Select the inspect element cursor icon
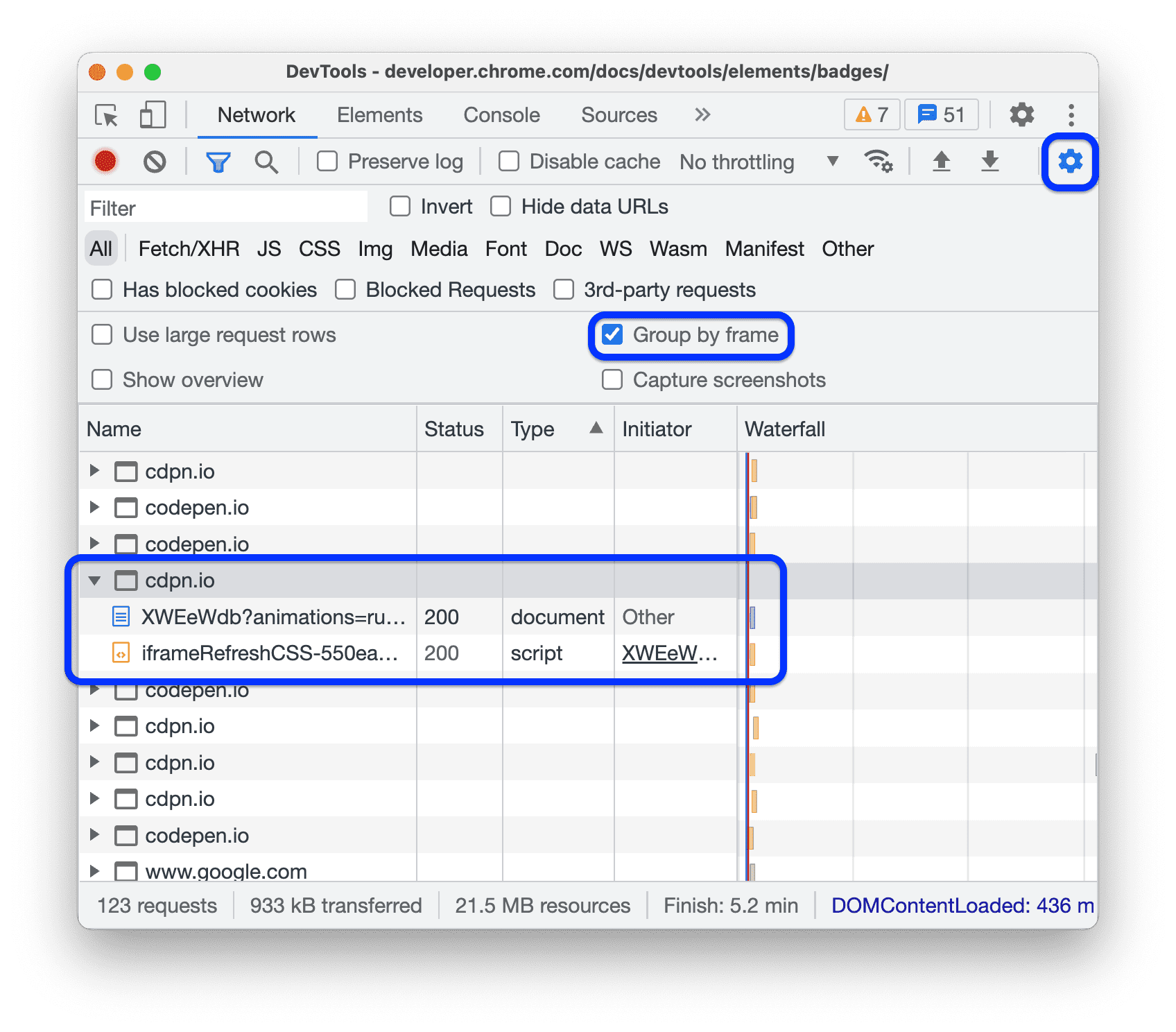1176x1032 pixels. tap(105, 114)
